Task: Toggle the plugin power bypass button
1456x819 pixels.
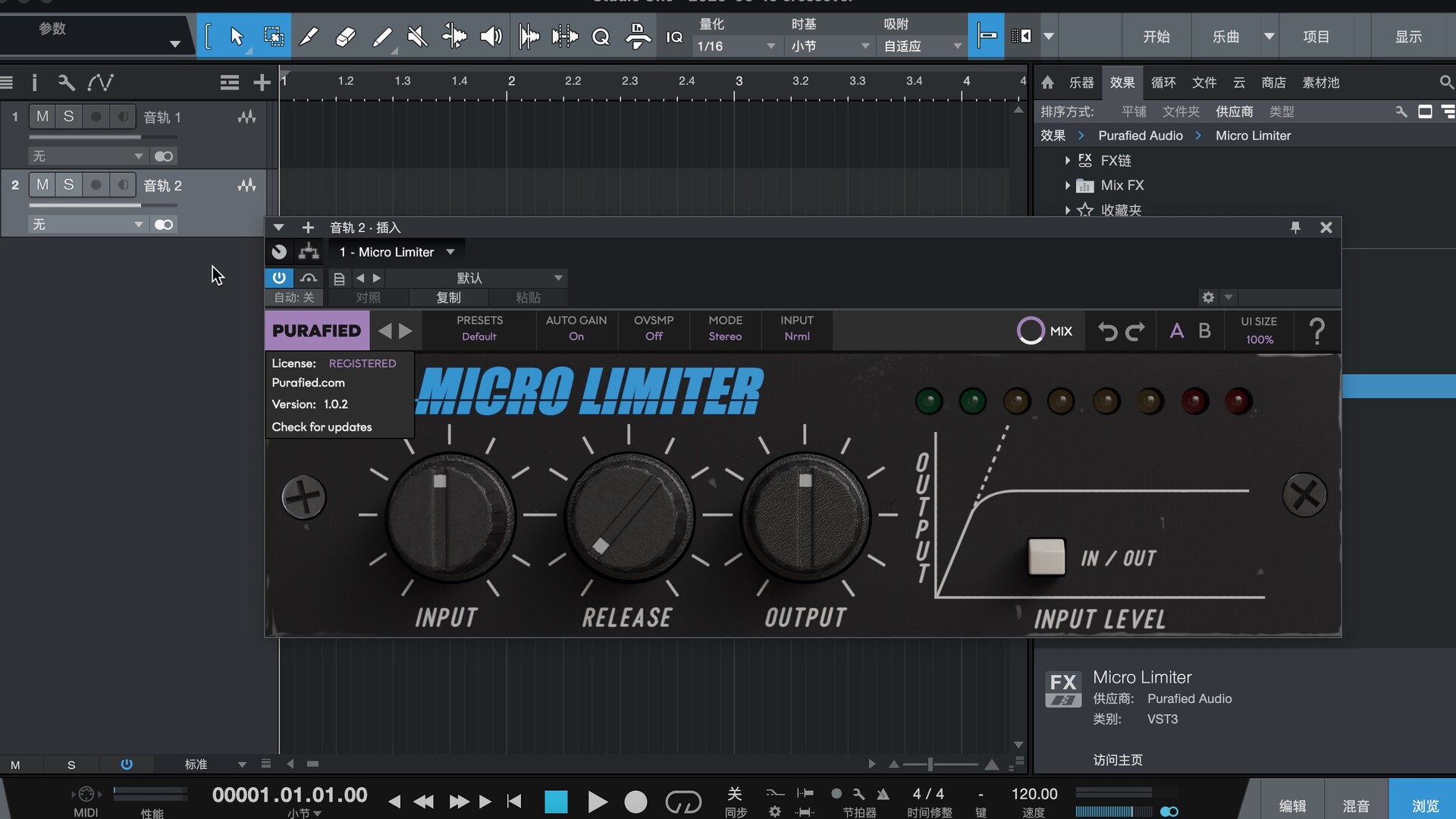Action: (x=279, y=278)
